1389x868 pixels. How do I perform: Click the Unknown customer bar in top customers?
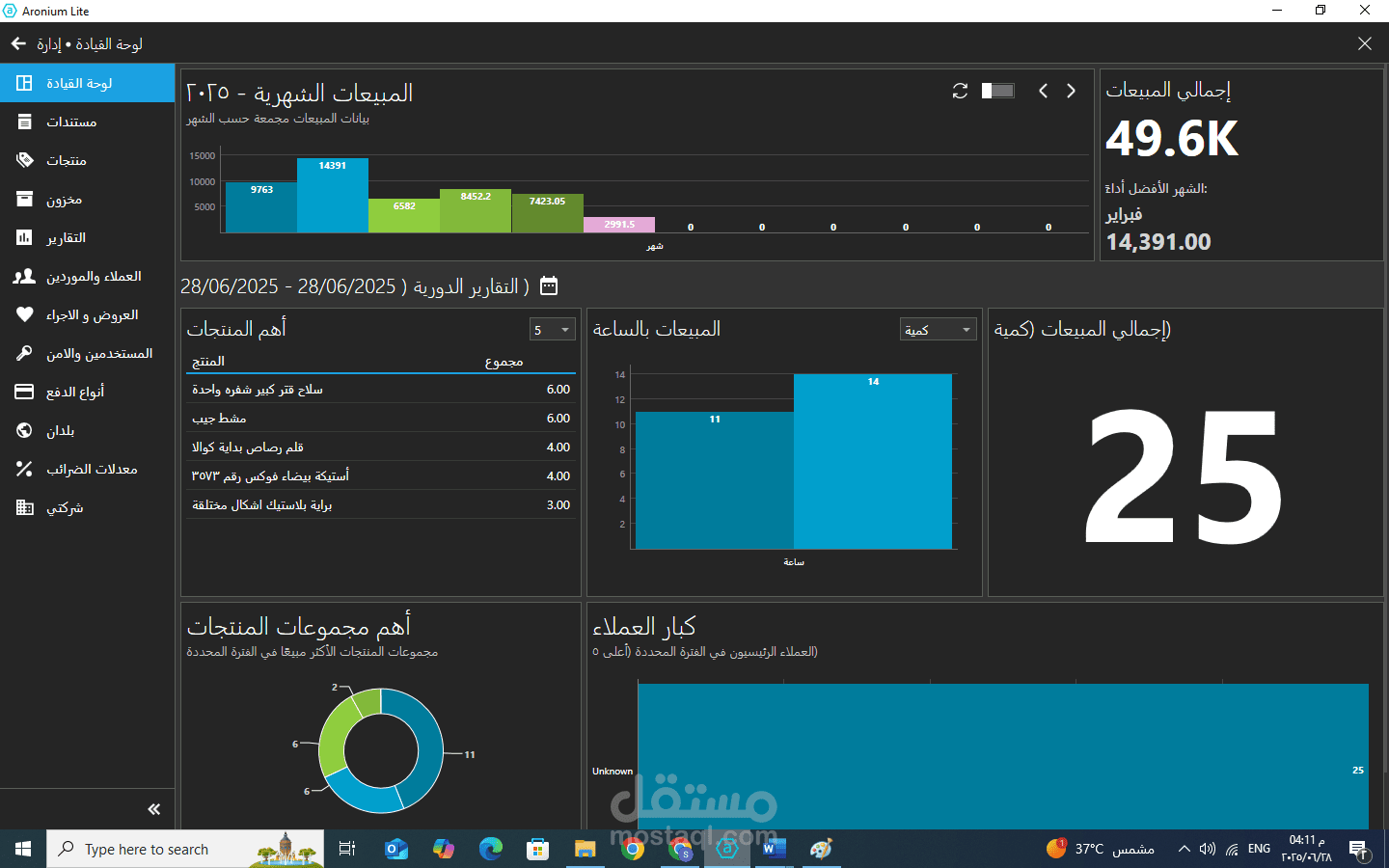pos(1003,757)
